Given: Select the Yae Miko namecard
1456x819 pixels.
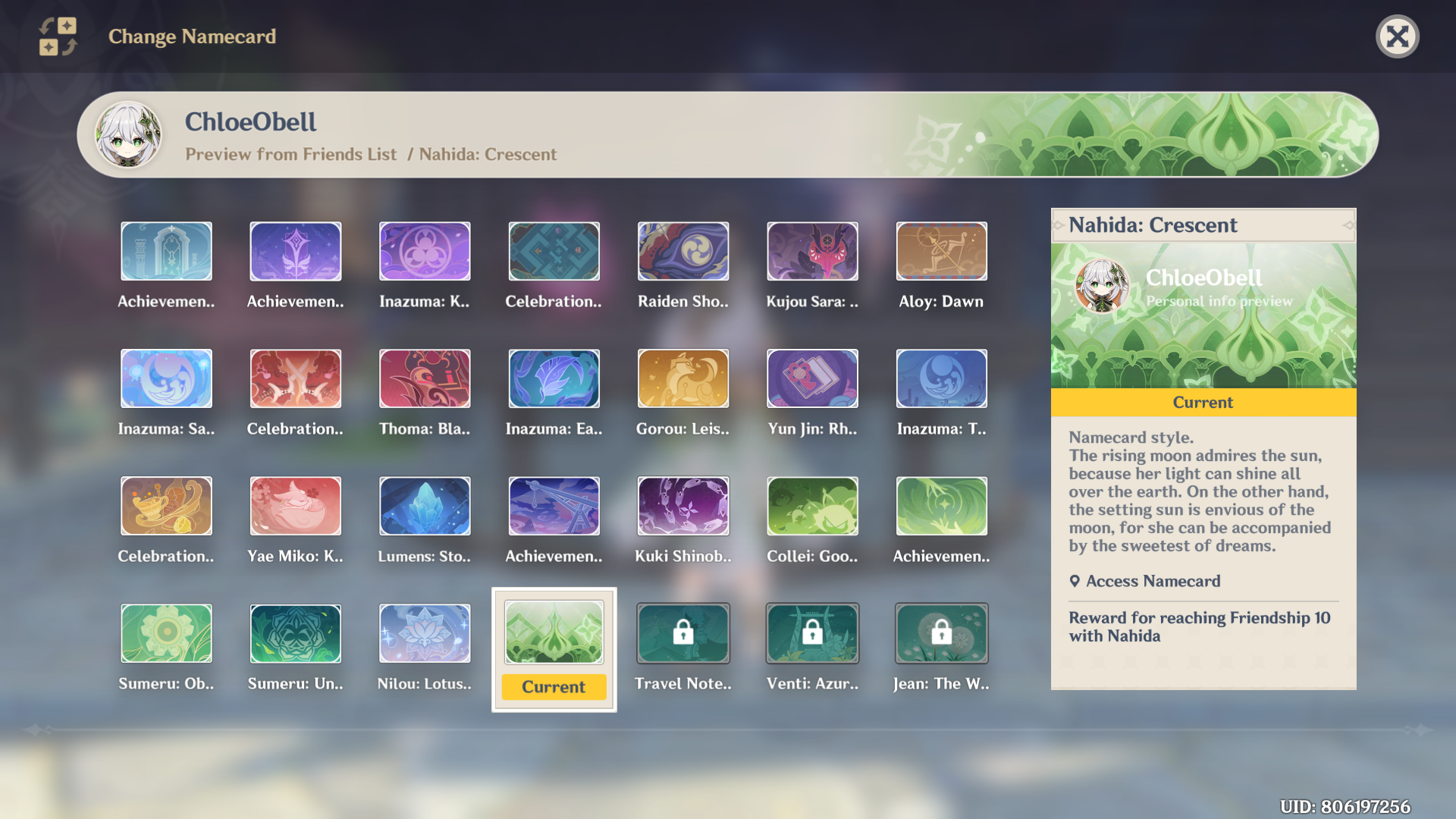Looking at the screenshot, I should tap(295, 506).
